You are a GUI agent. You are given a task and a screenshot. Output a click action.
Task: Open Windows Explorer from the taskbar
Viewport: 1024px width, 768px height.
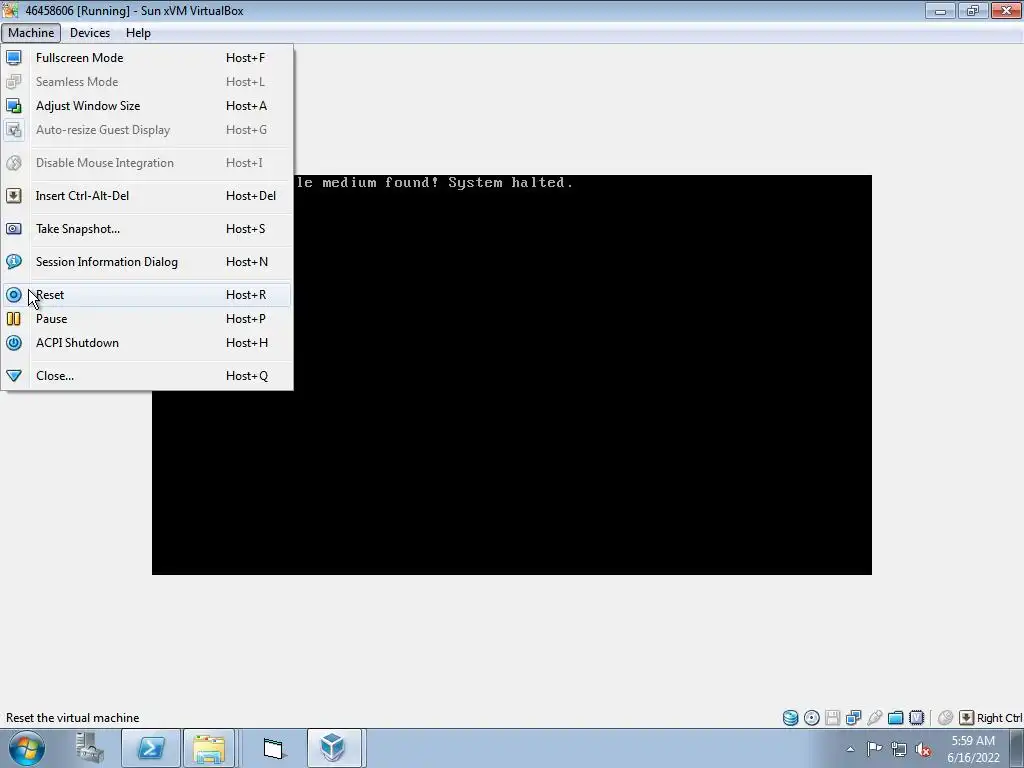(x=209, y=748)
